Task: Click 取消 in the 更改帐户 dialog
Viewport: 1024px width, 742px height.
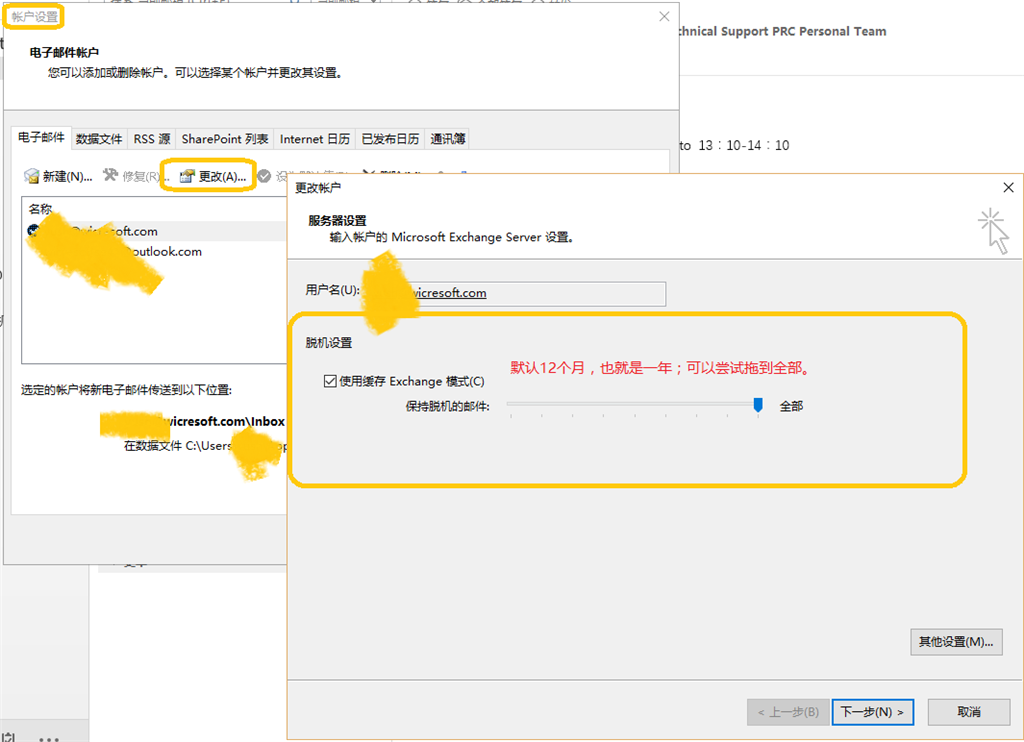Action: (x=968, y=712)
